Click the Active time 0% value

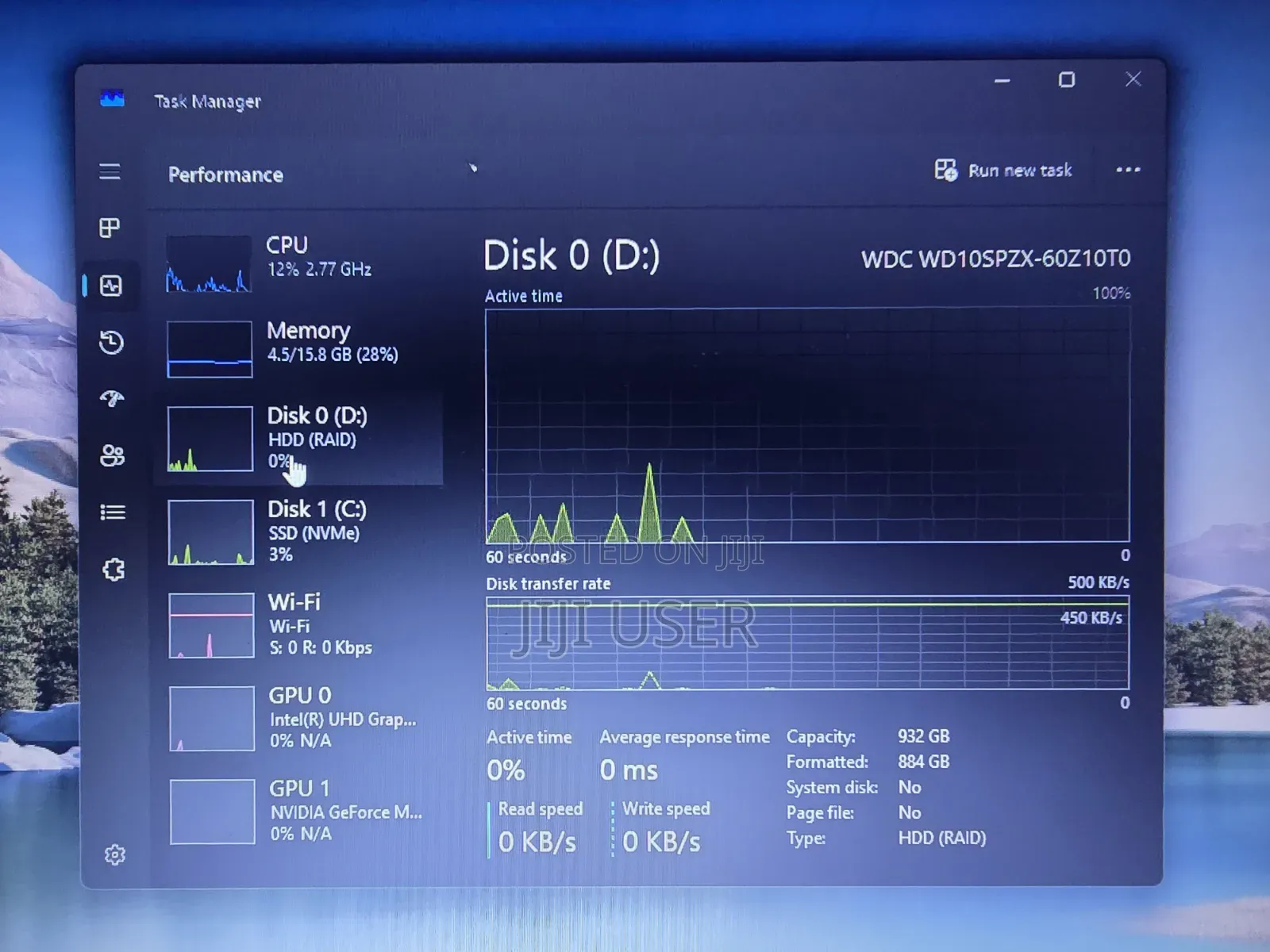coord(506,770)
